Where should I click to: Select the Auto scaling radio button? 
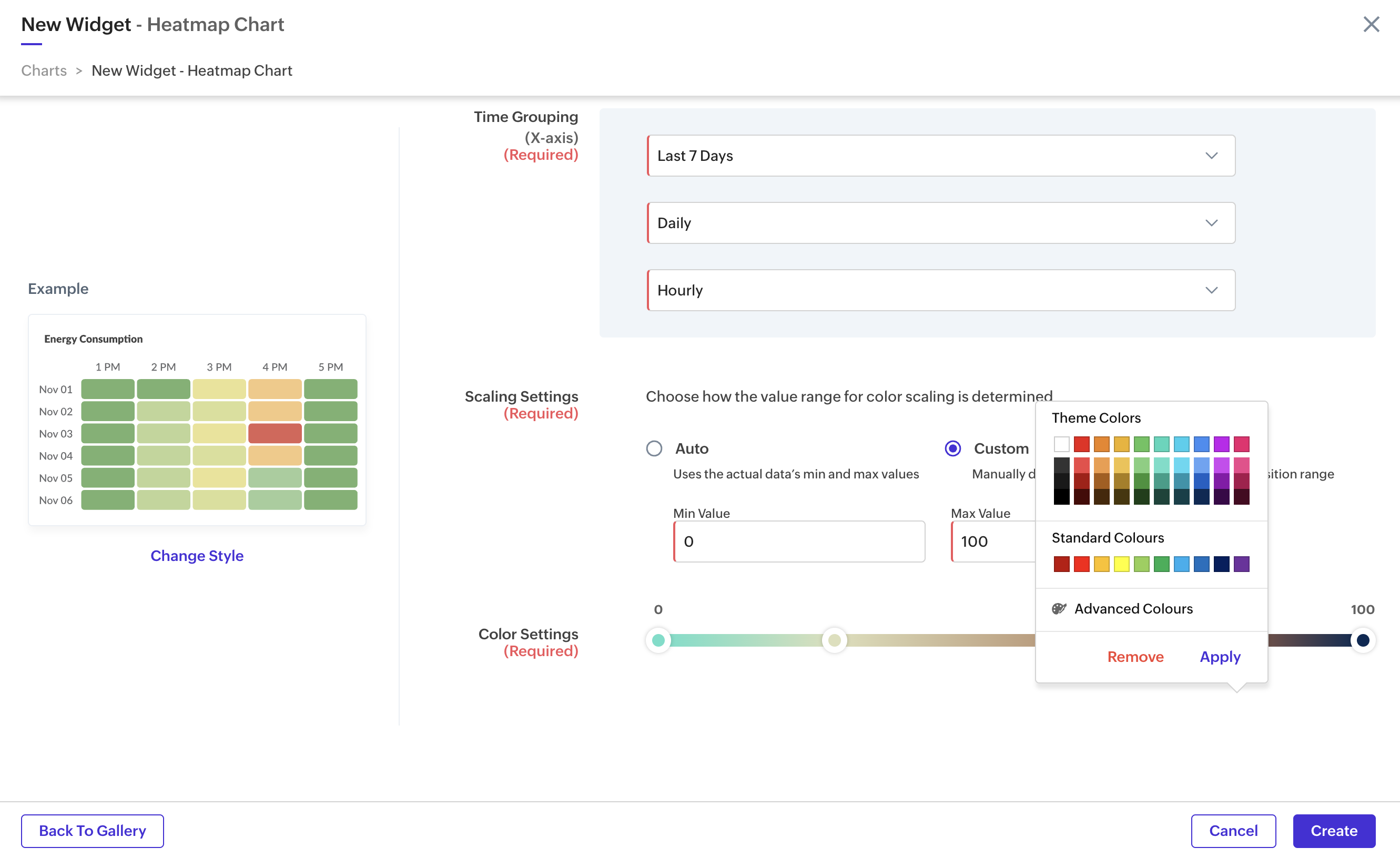point(654,448)
